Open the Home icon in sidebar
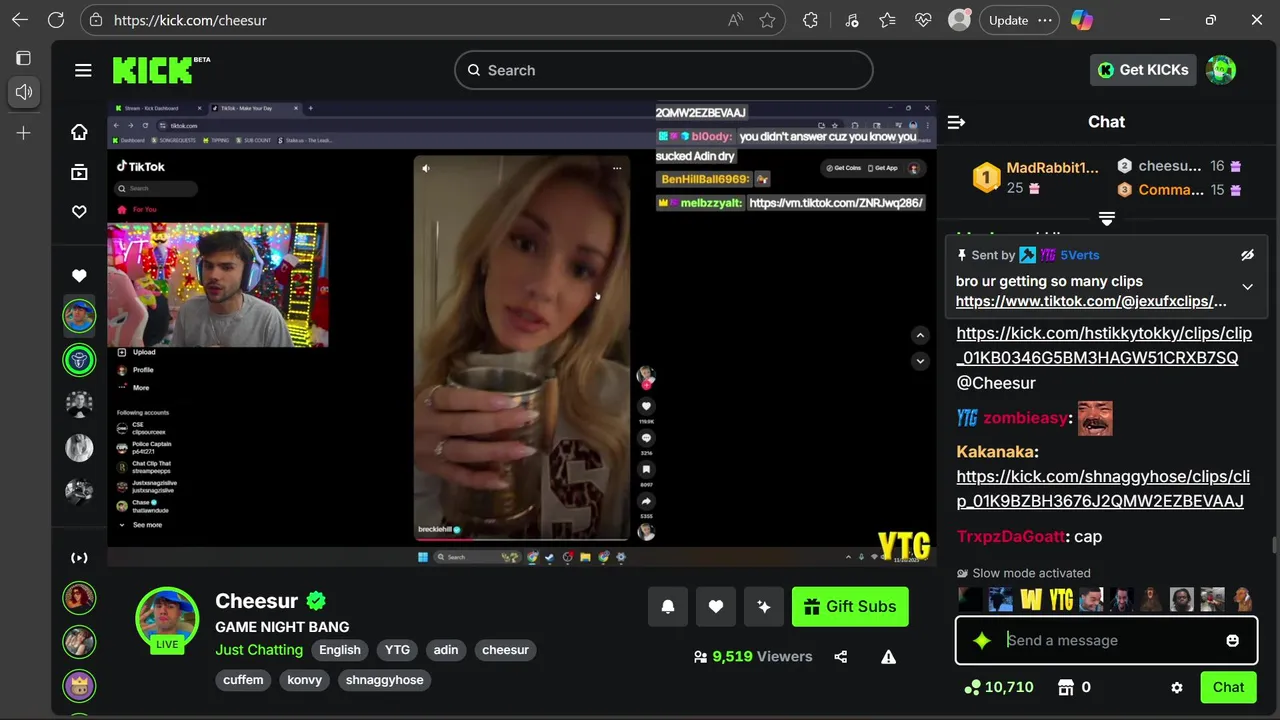Image resolution: width=1280 pixels, height=720 pixels. [x=79, y=132]
